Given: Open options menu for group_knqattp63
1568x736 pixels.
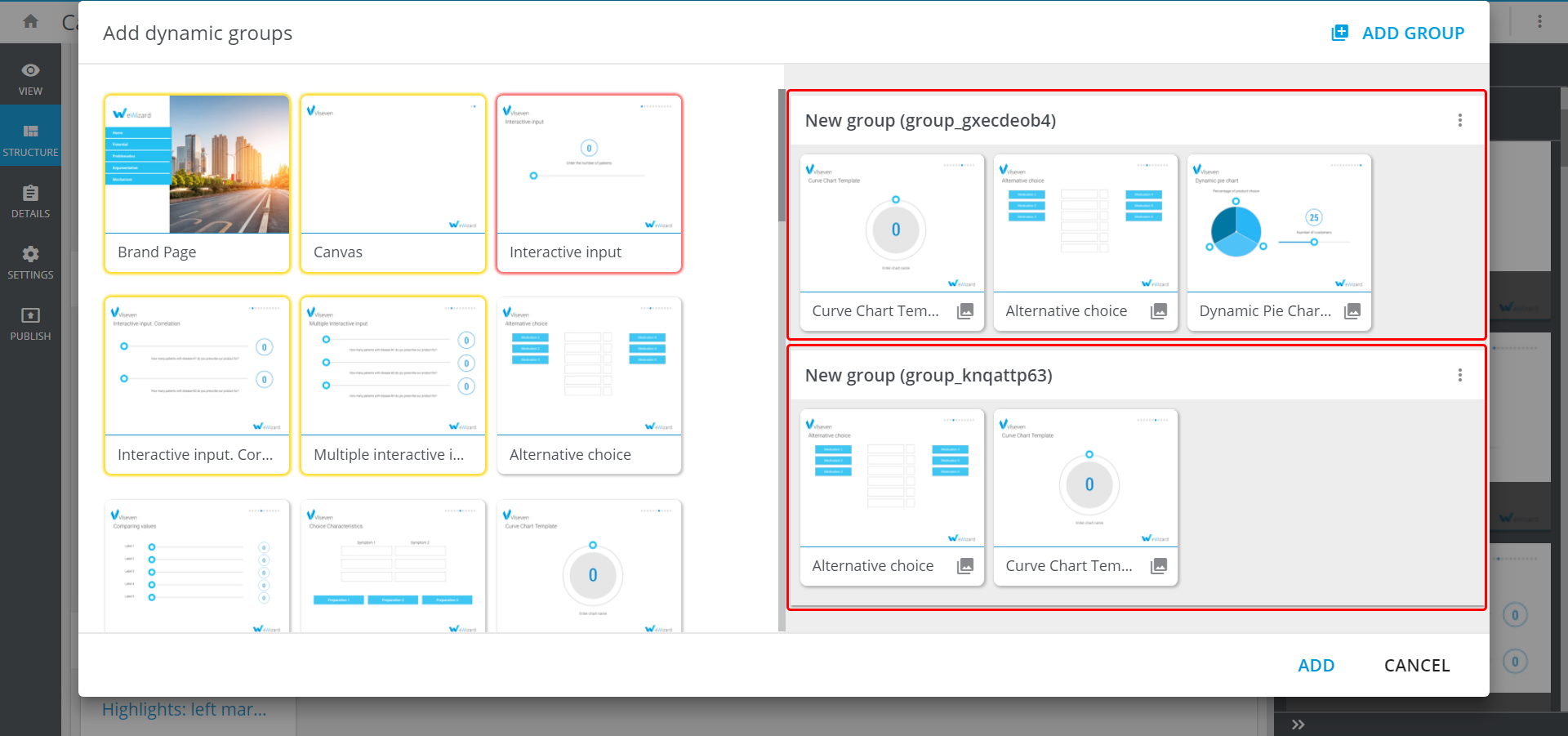Looking at the screenshot, I should (1460, 376).
